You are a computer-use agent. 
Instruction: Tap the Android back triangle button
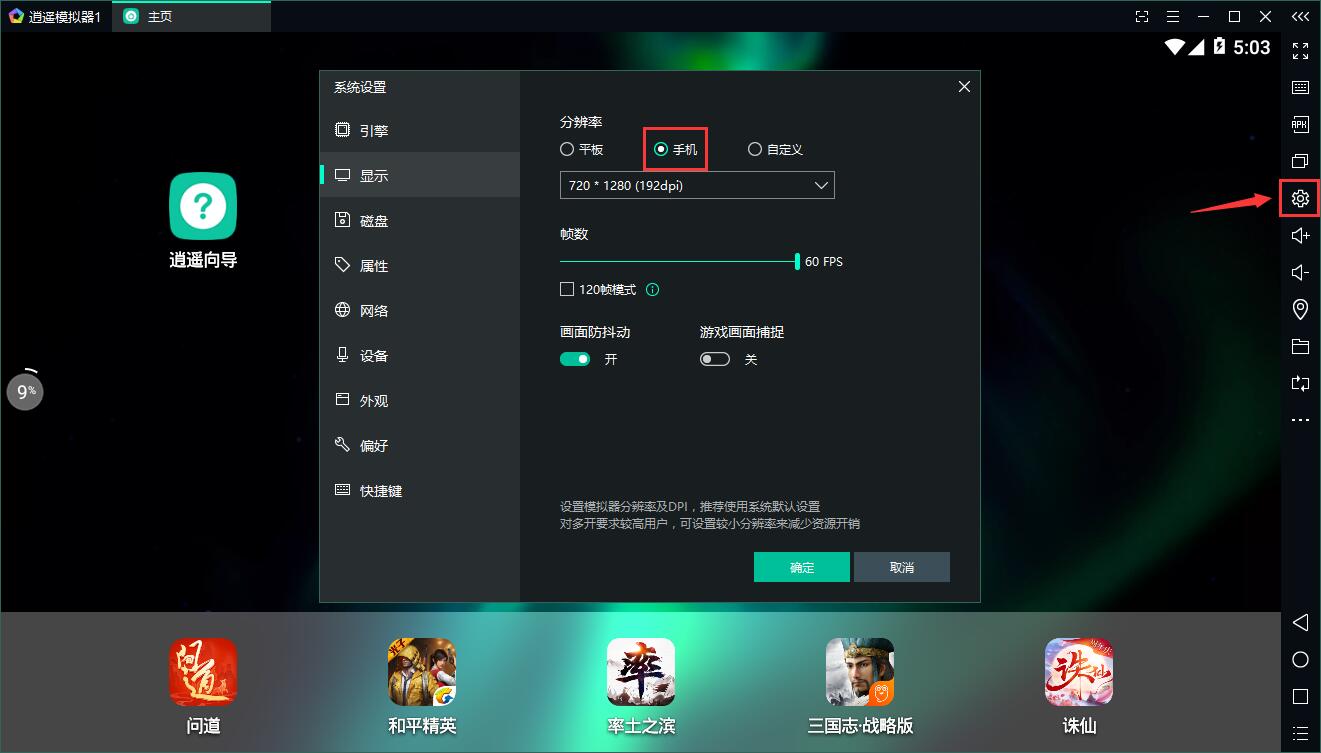[x=1300, y=622]
